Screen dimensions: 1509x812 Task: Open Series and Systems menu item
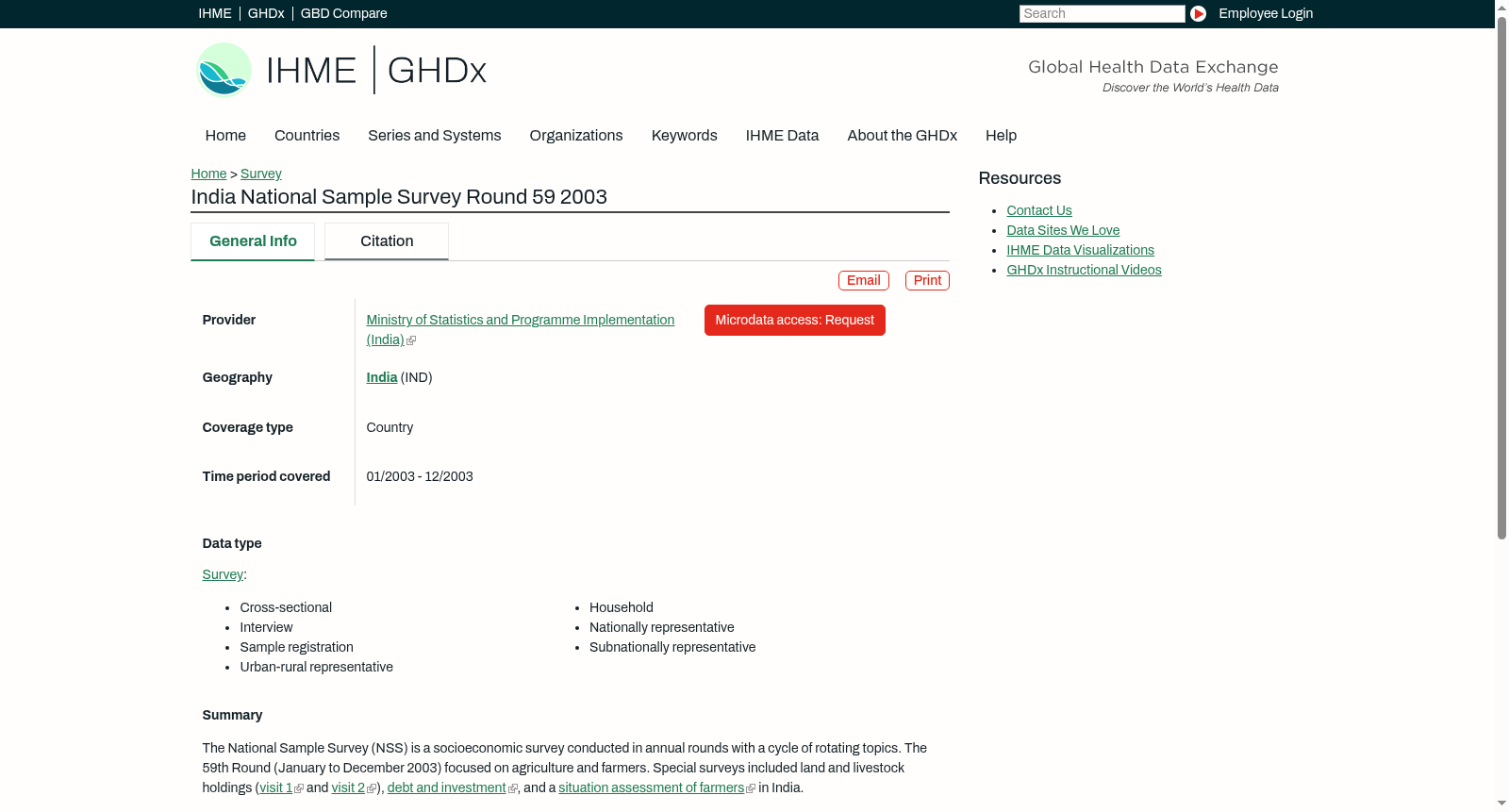coord(435,136)
